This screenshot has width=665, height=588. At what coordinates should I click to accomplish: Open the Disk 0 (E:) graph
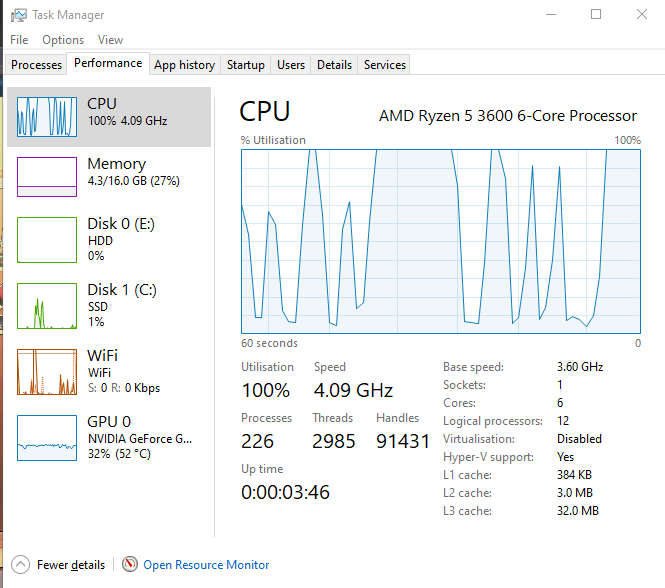click(x=47, y=241)
